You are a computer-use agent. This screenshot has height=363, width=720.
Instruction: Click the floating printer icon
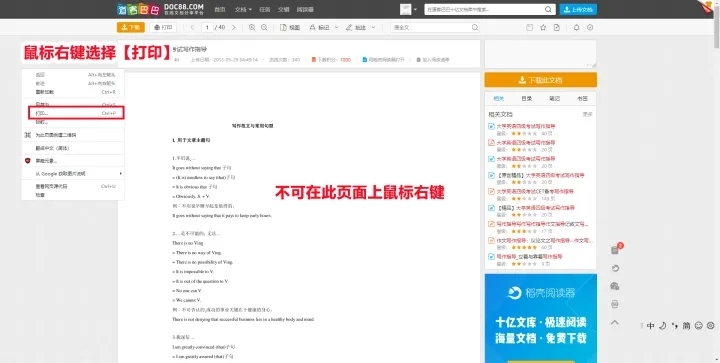615,304
